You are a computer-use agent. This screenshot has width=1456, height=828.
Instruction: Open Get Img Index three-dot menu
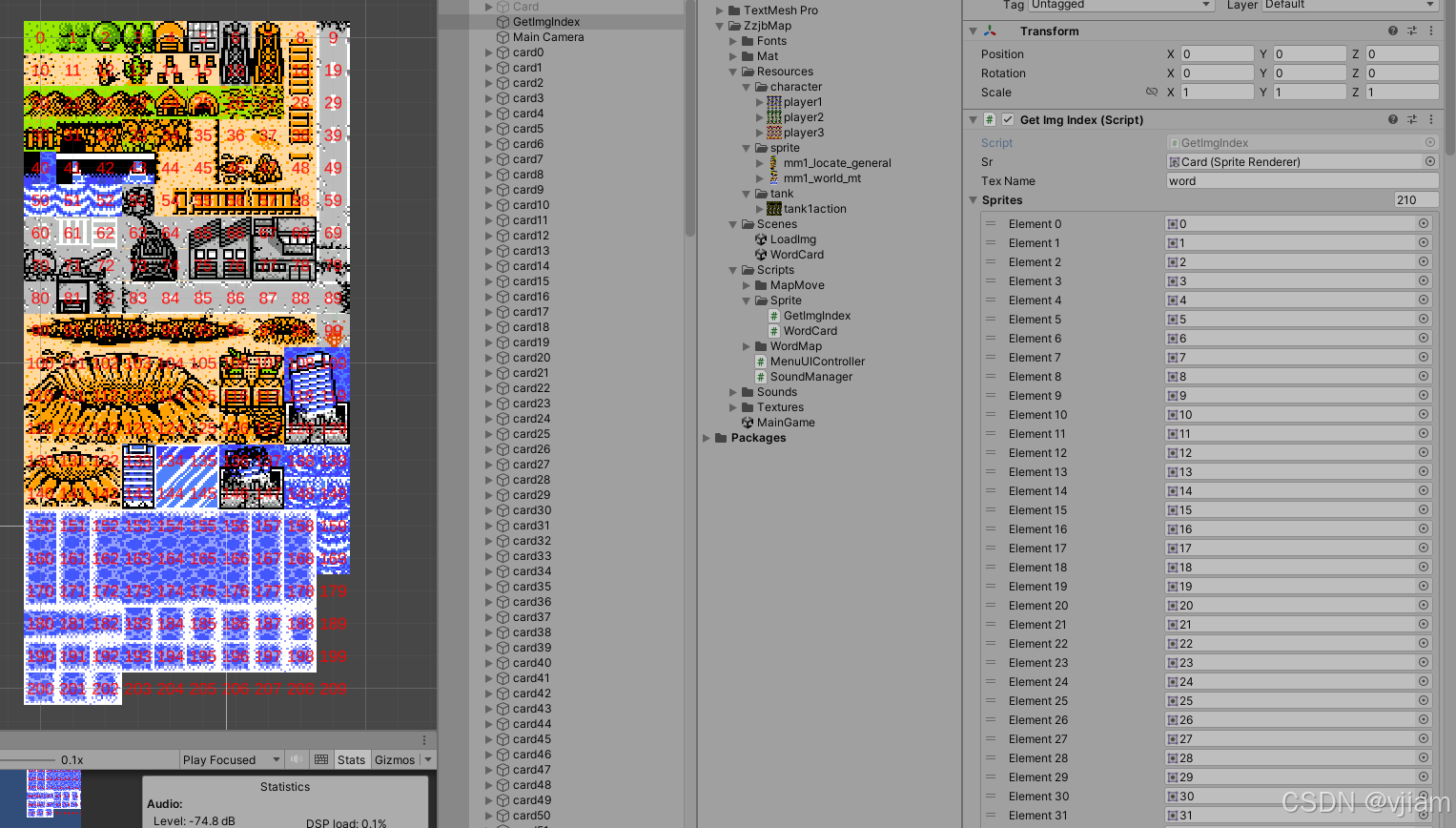(x=1431, y=120)
